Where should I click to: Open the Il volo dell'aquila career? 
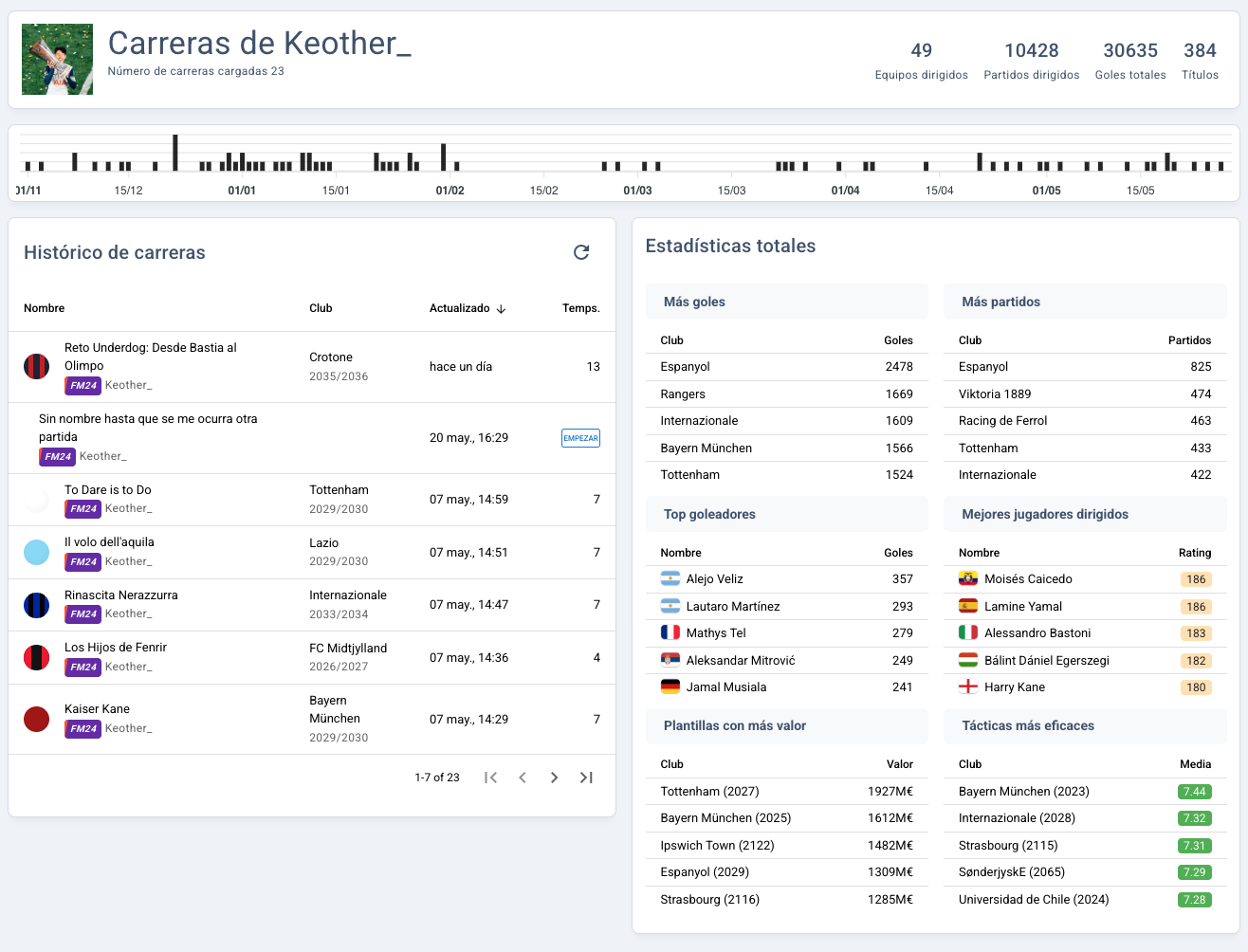109,541
